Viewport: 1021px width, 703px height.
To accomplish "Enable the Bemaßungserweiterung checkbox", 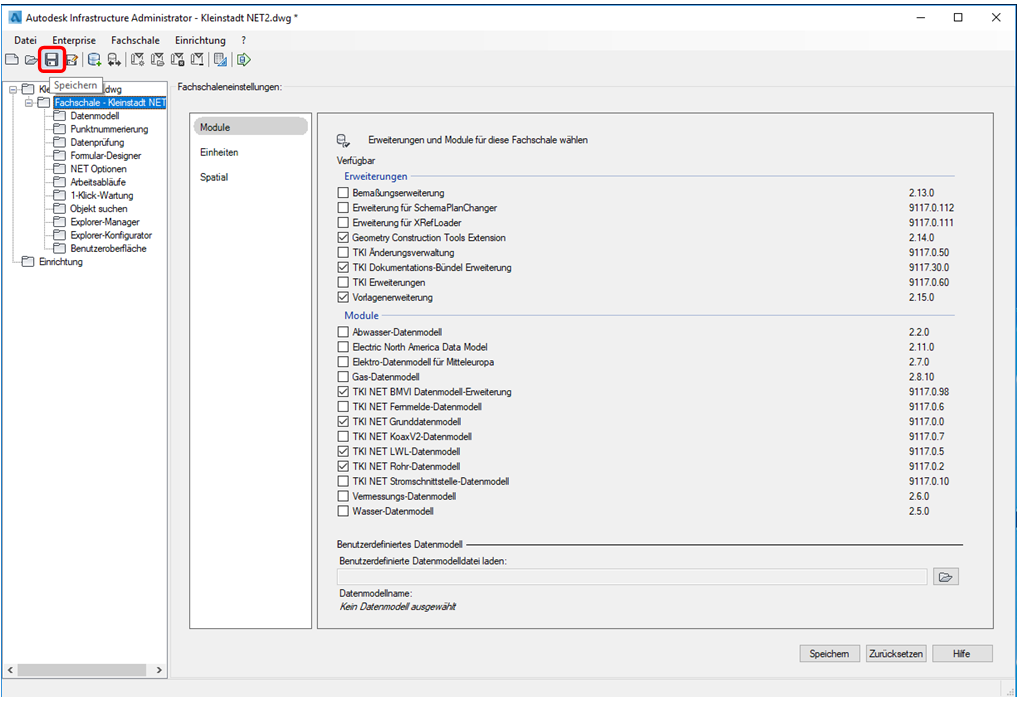I will click(343, 193).
